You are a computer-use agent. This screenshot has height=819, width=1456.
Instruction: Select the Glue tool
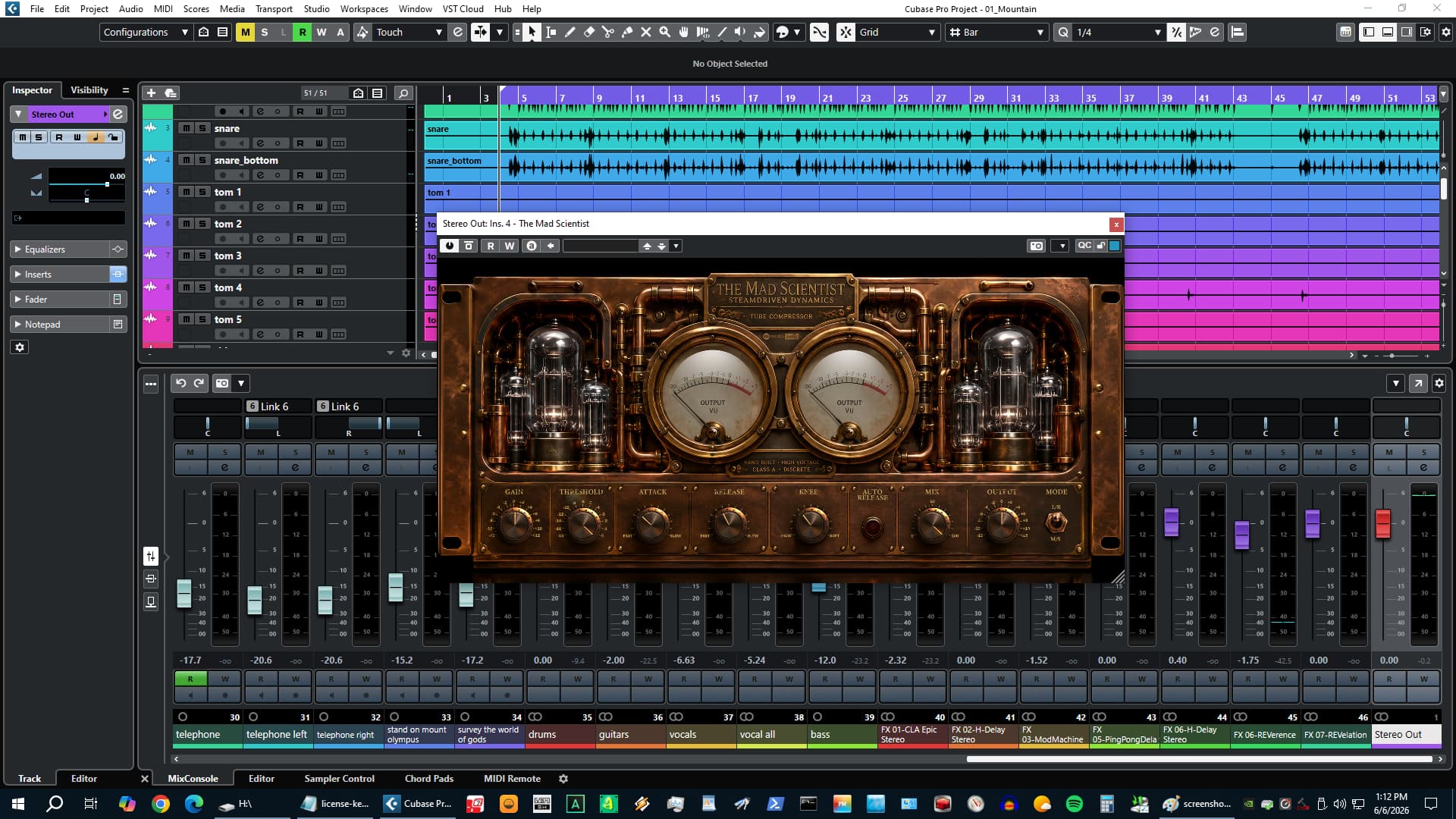click(626, 32)
